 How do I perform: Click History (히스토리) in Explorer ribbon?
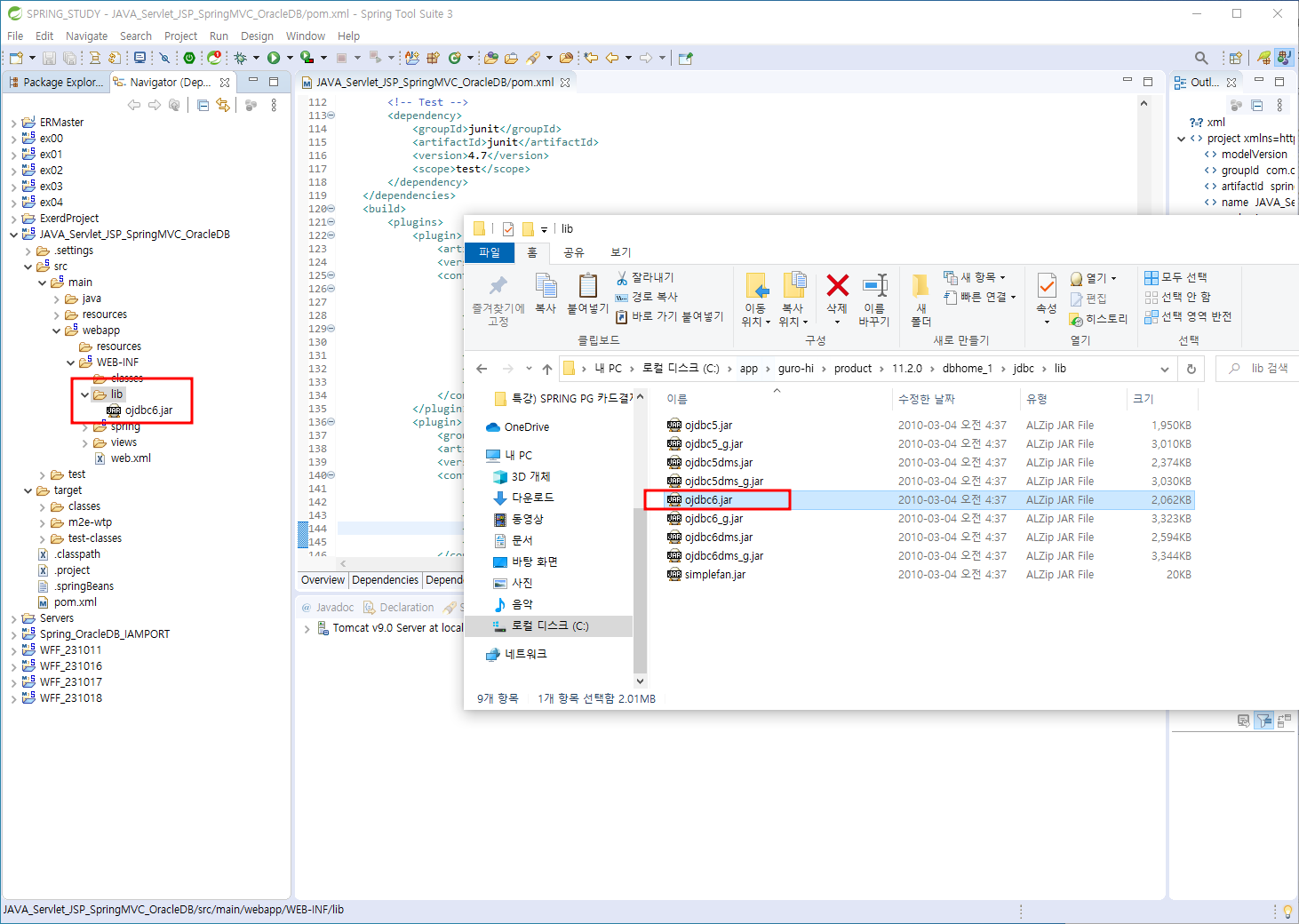(x=1099, y=319)
